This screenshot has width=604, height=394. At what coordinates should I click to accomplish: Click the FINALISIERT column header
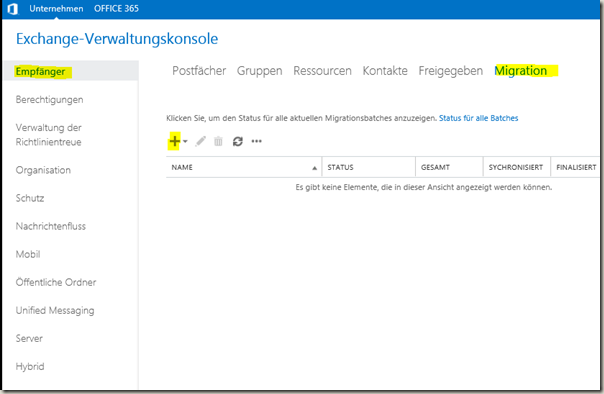pyautogui.click(x=576, y=168)
